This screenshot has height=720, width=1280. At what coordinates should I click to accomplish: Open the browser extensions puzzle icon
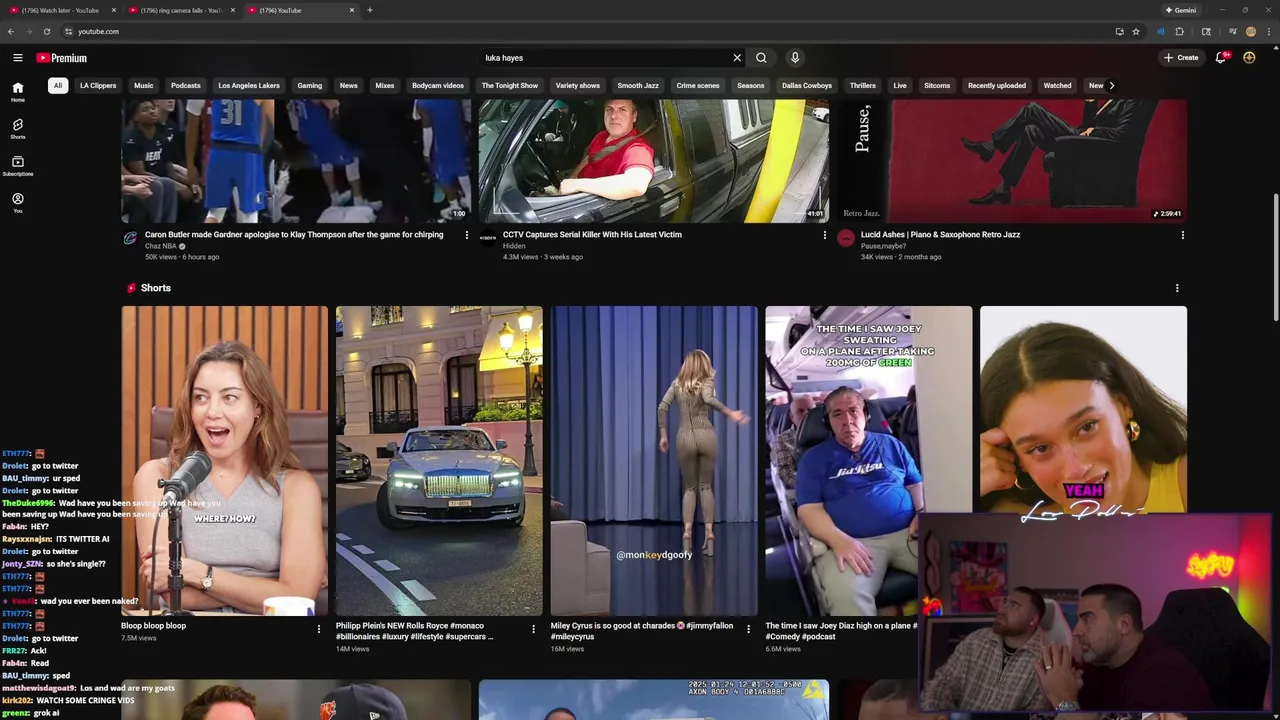1179,31
